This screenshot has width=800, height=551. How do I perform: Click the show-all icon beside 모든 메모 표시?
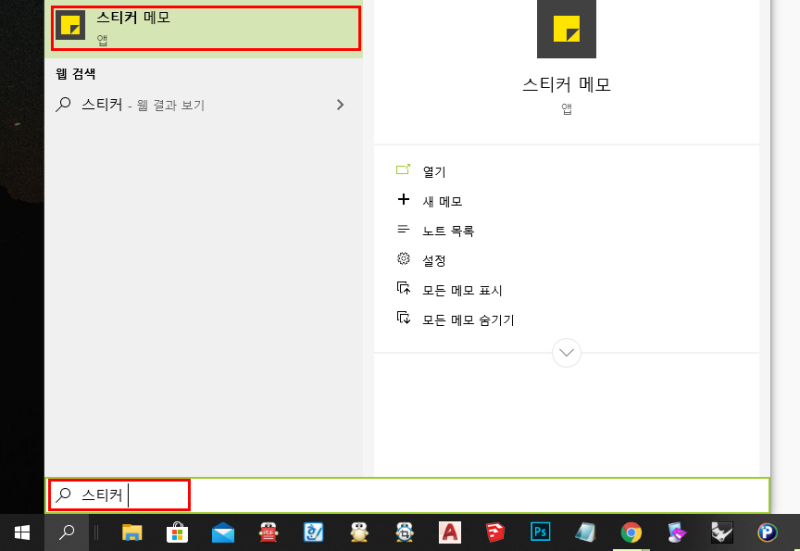click(404, 288)
